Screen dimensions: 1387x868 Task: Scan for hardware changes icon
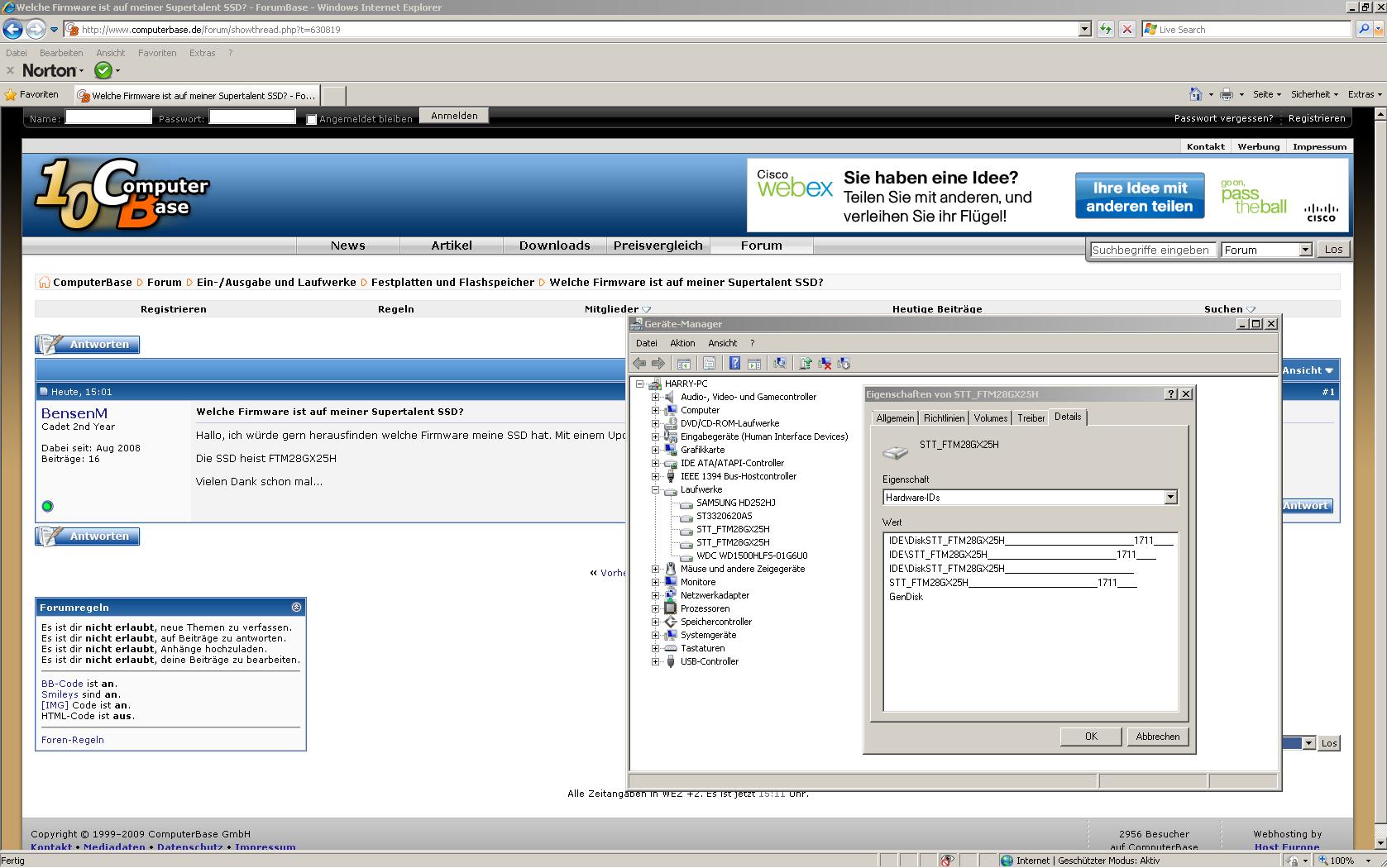tap(779, 363)
